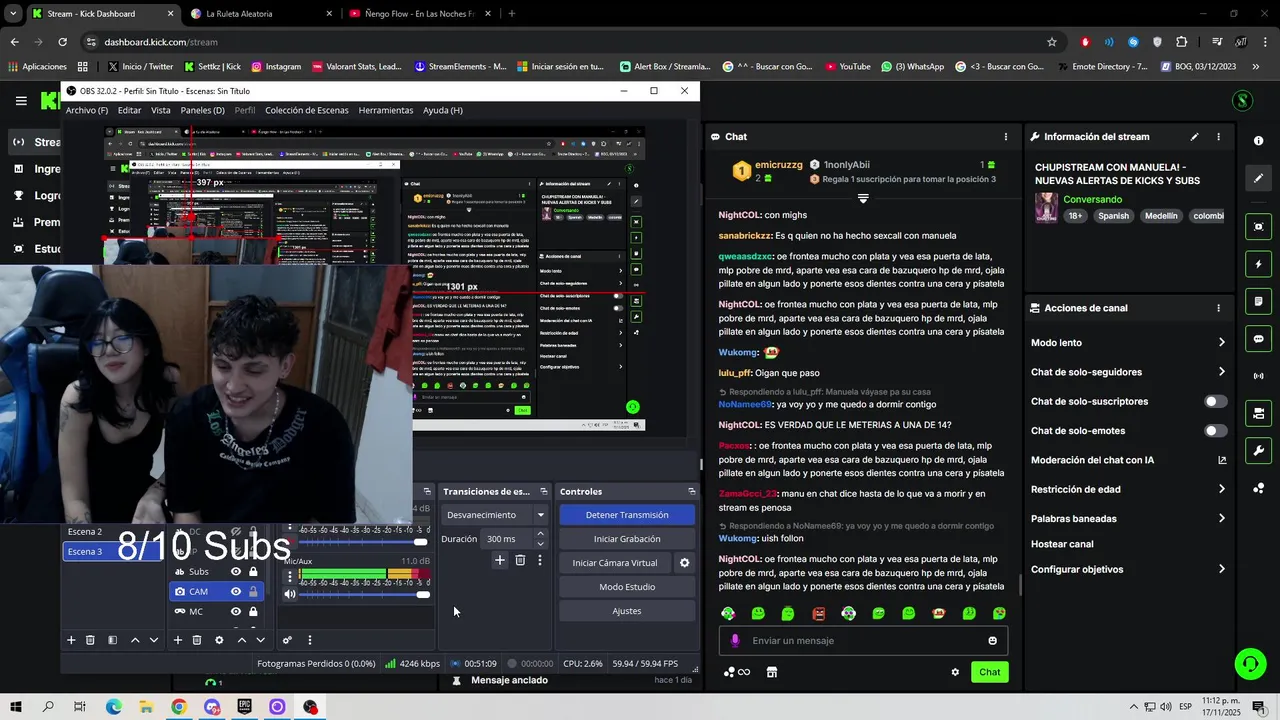Pop out the Transiciones de escena dock

point(544,491)
